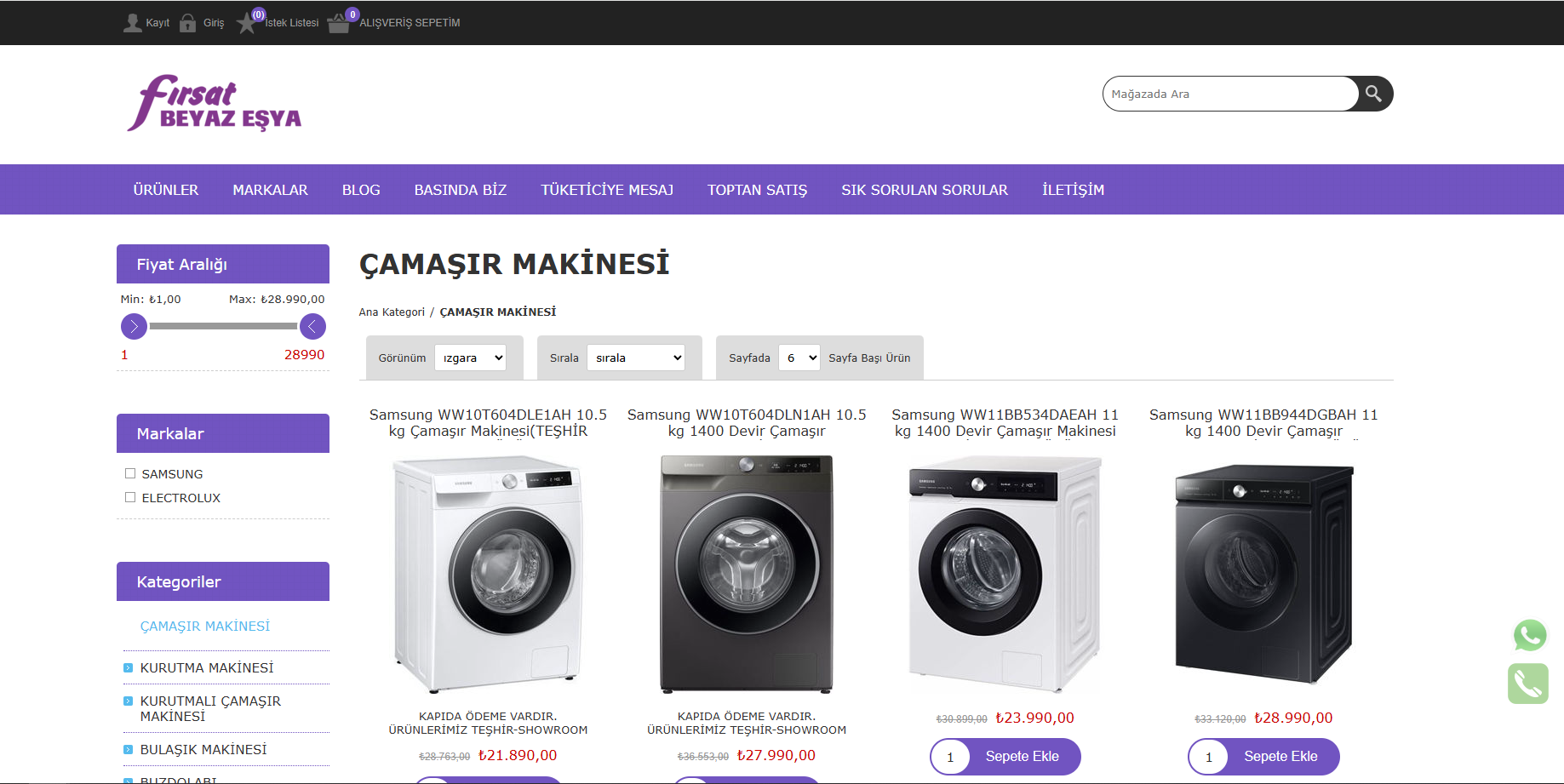Click the minimum price slider handle

pos(134,326)
